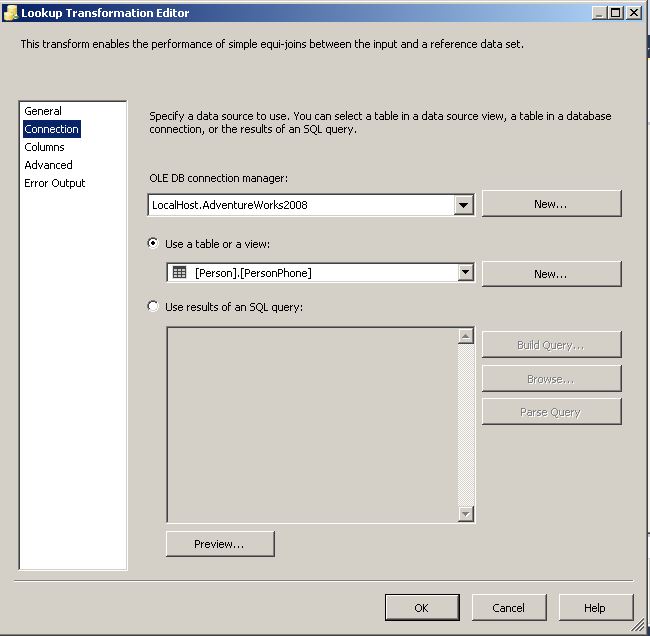Close the Lookup Transformation Editor window

tap(634, 13)
